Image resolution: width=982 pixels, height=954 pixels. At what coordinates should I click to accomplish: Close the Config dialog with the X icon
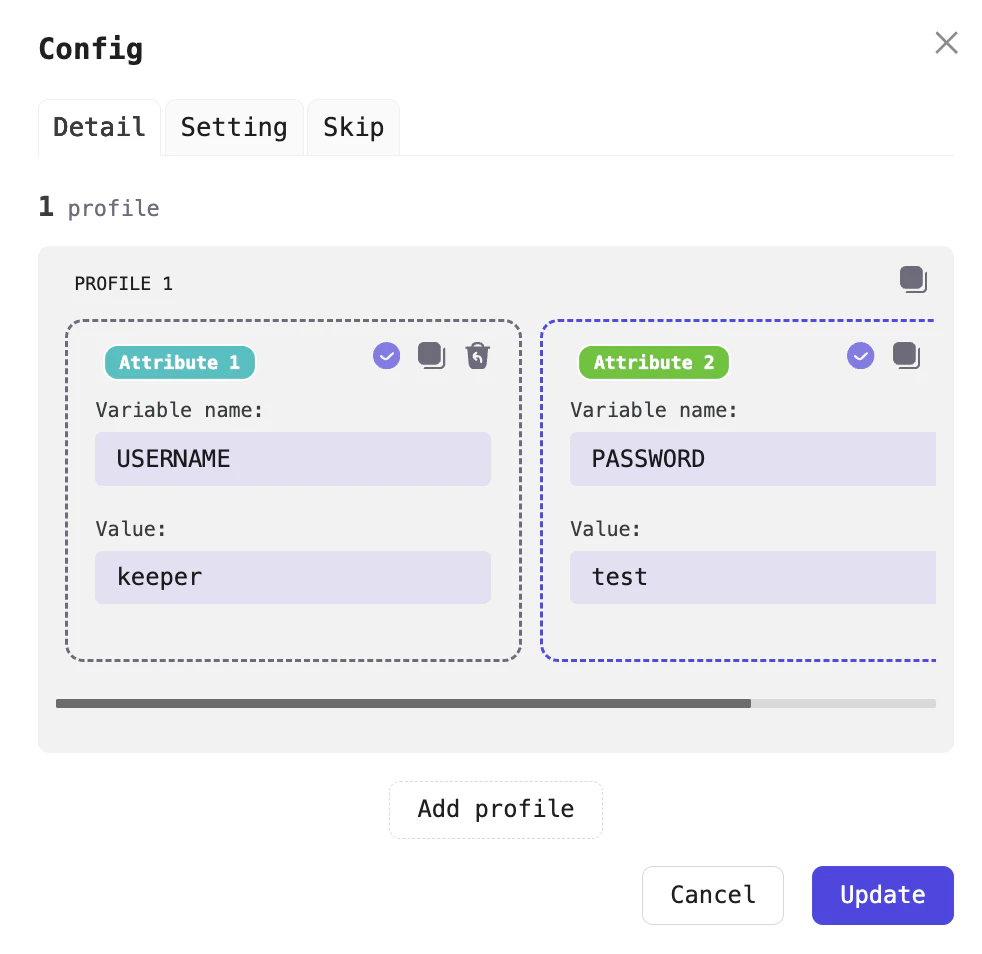coord(946,43)
